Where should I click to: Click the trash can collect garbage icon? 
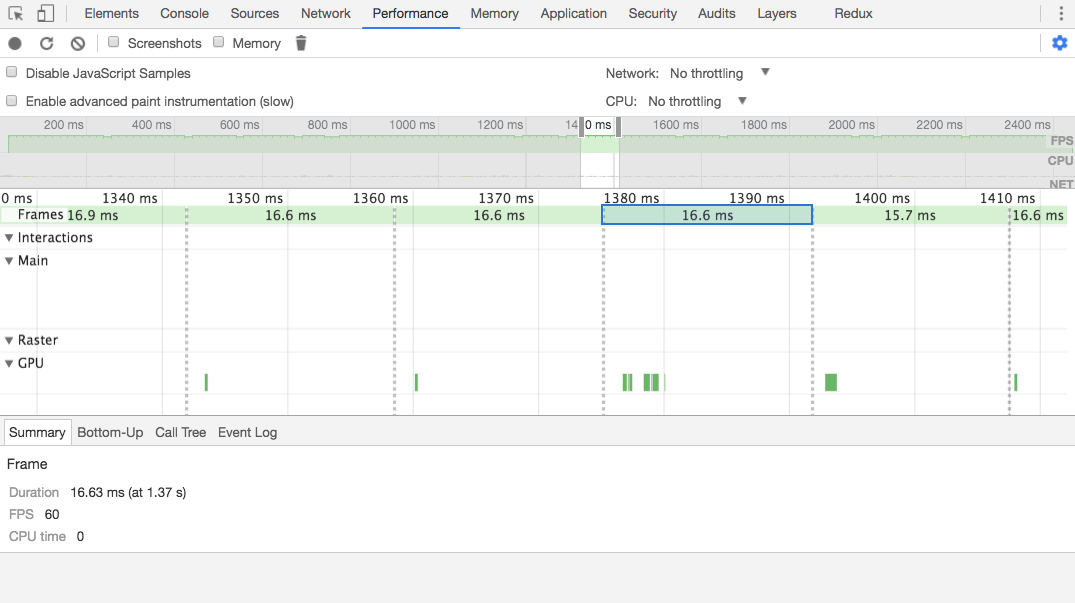pyautogui.click(x=301, y=43)
